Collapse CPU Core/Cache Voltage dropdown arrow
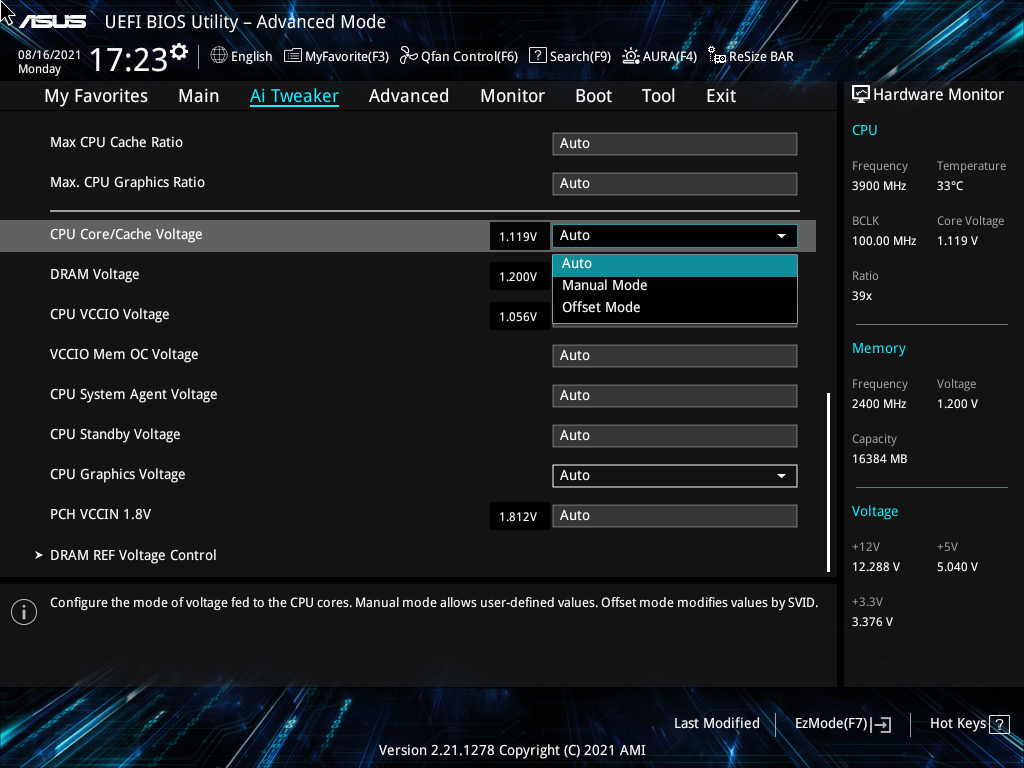Viewport: 1024px width, 768px height. [x=781, y=236]
